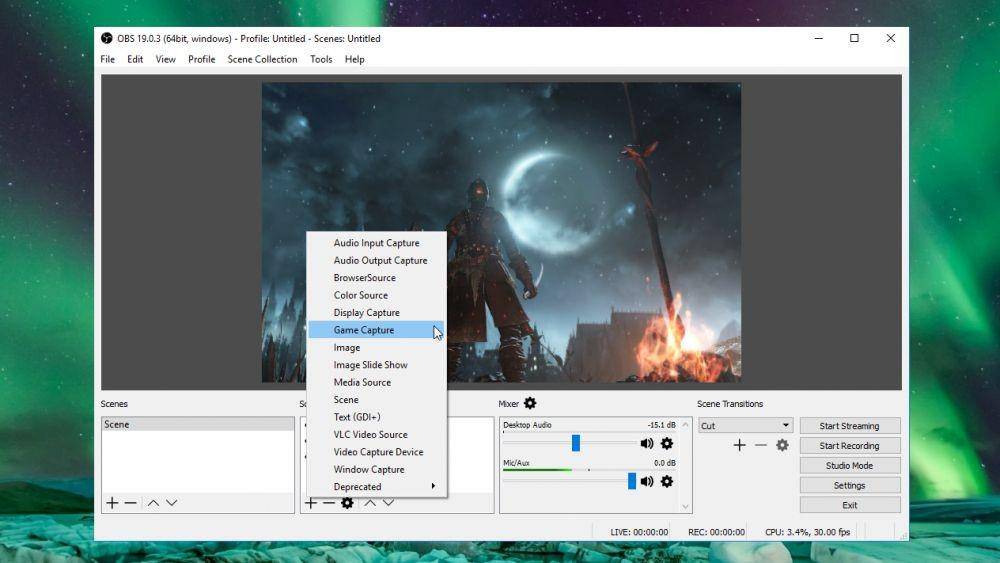This screenshot has height=563, width=1000.
Task: Open the View menu
Action: (166, 59)
